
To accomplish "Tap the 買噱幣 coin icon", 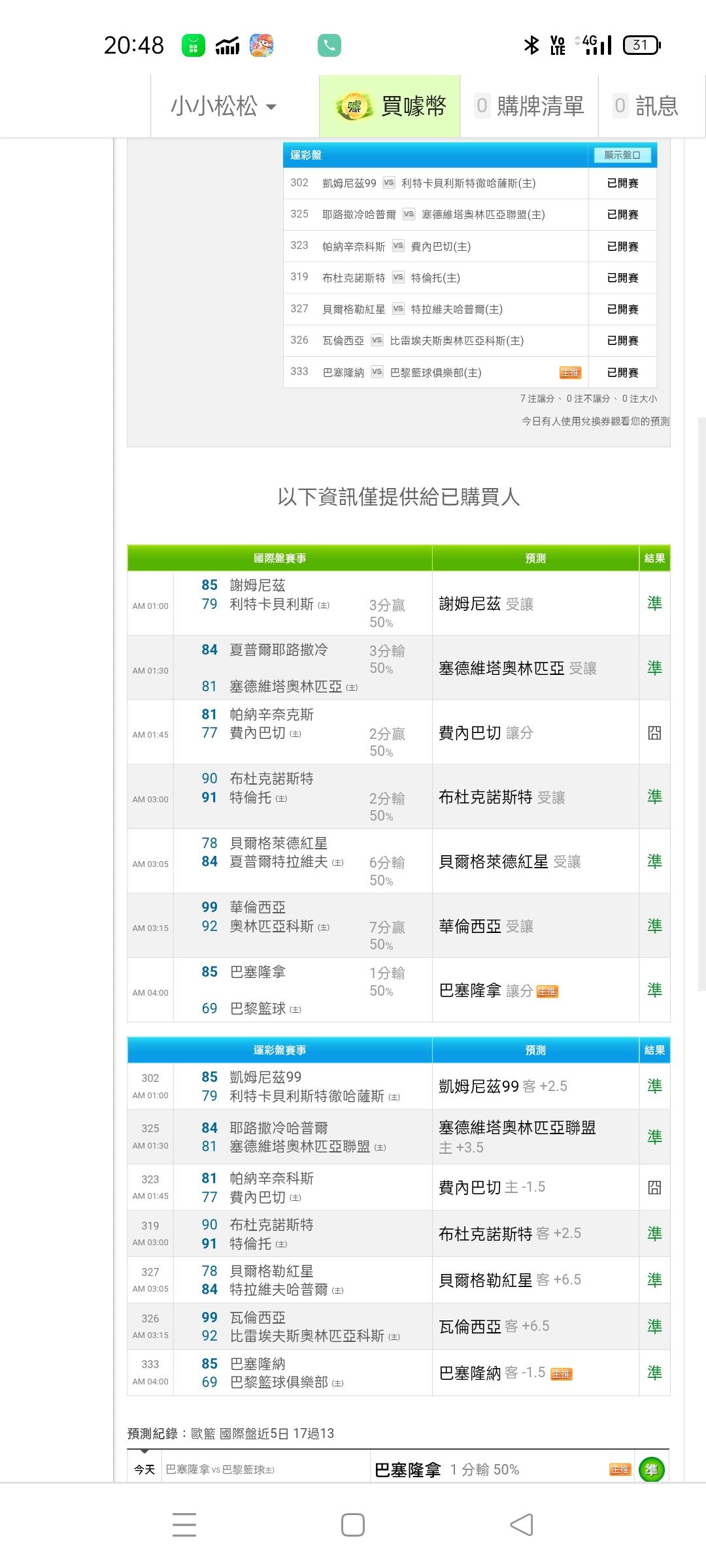I will click(354, 106).
